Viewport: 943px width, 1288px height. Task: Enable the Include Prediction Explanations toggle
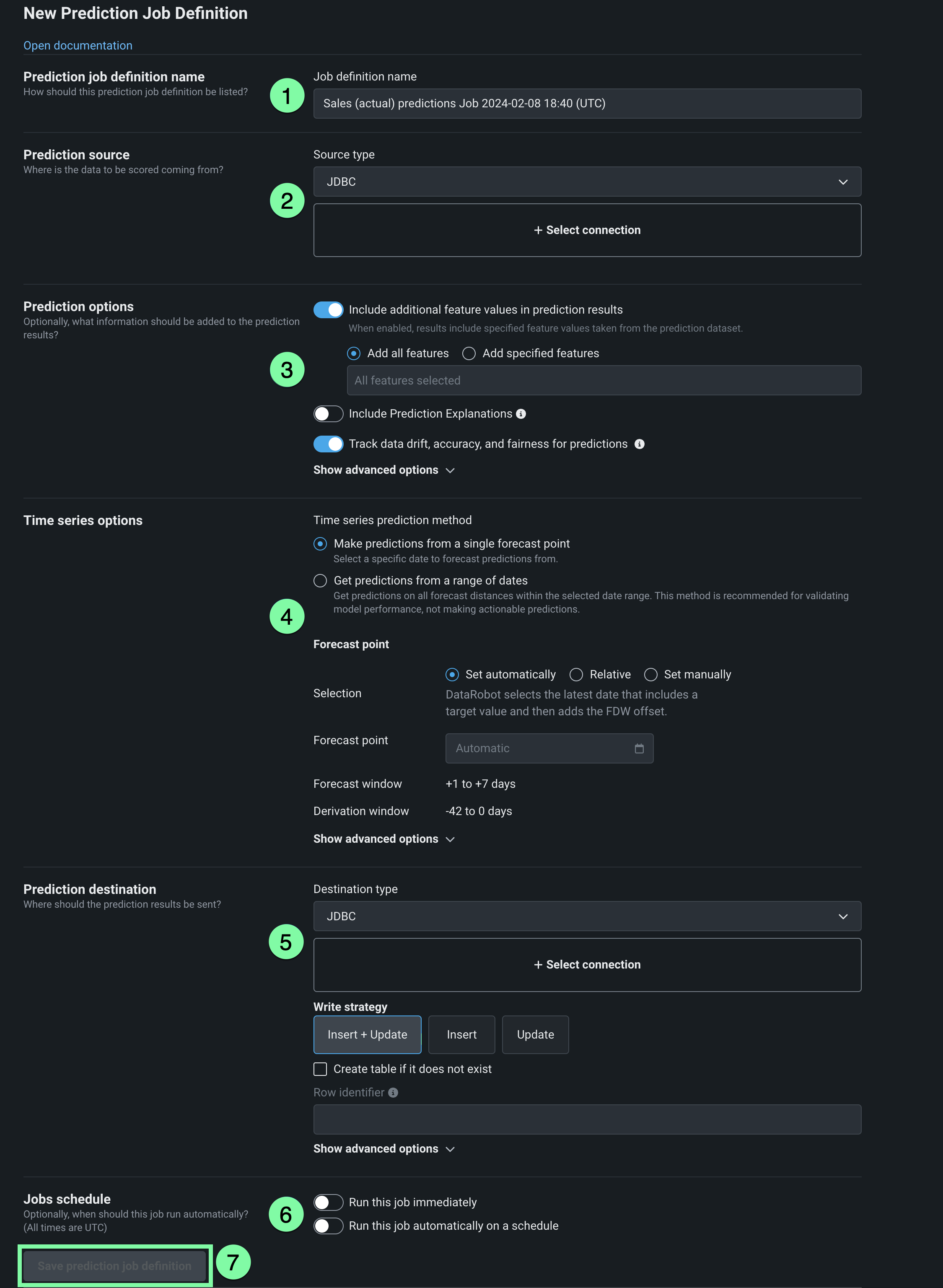point(328,414)
